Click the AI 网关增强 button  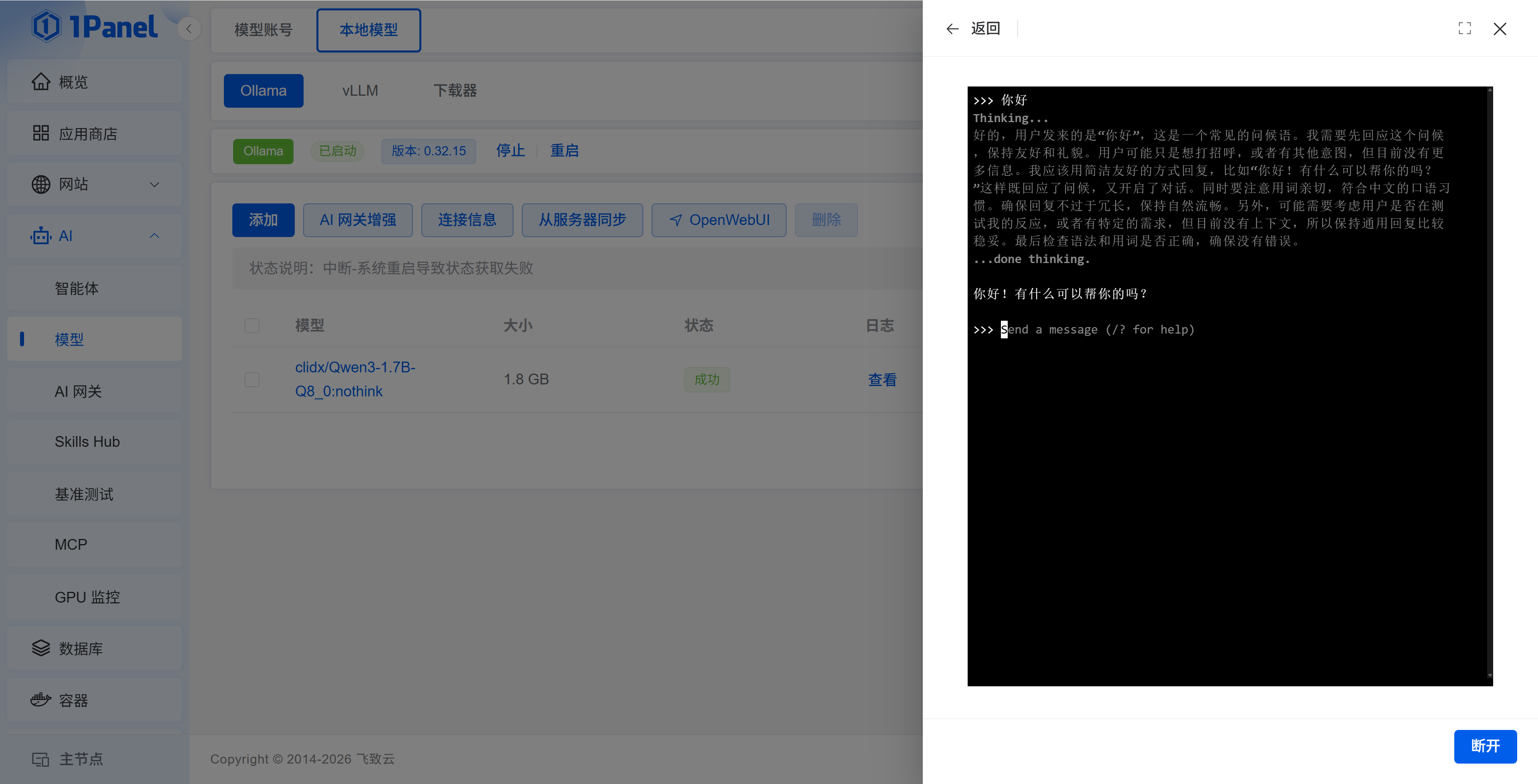(x=358, y=220)
